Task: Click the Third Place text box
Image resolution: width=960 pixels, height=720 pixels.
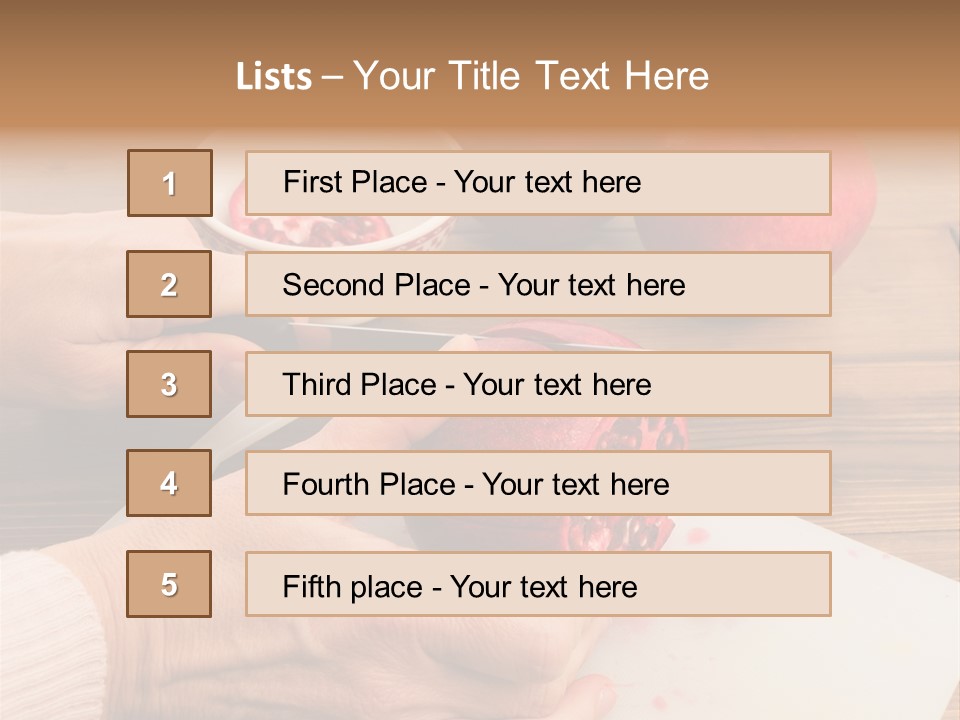Action: coord(538,384)
